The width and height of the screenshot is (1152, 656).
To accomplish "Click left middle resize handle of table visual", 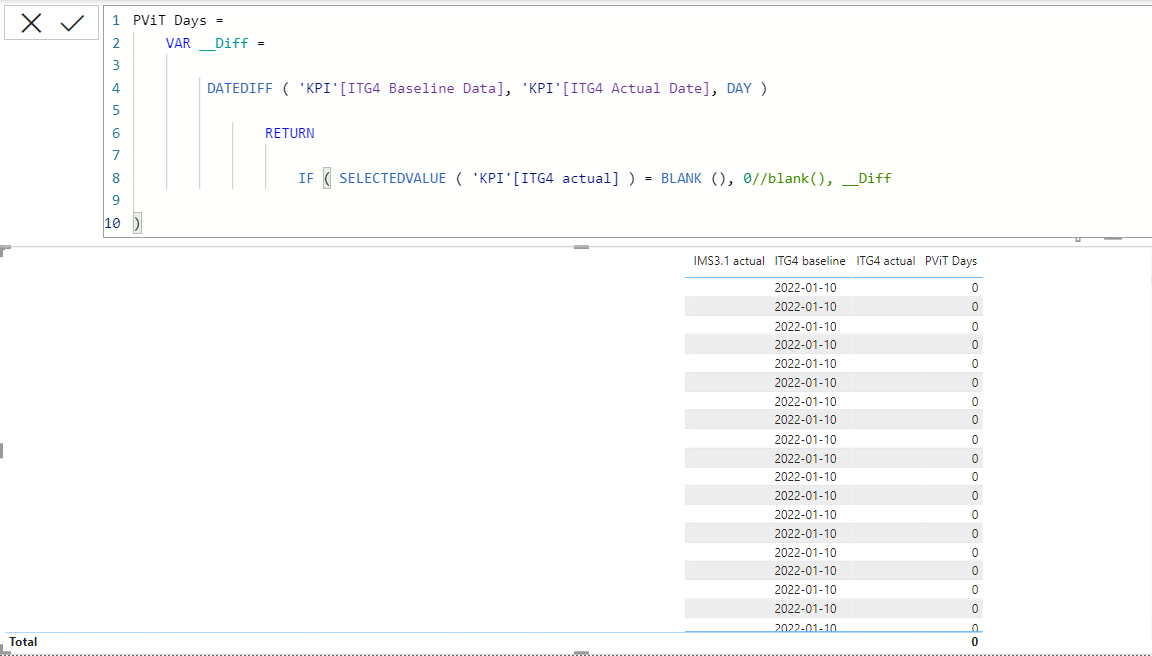I will click(2, 450).
